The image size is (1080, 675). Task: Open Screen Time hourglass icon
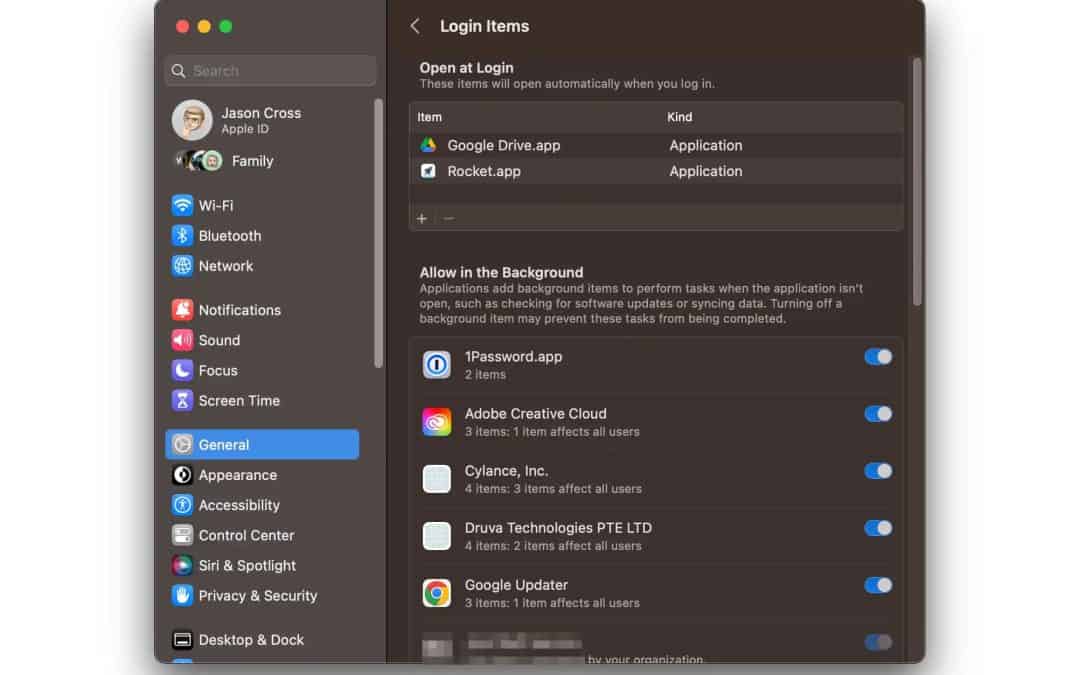tap(182, 400)
